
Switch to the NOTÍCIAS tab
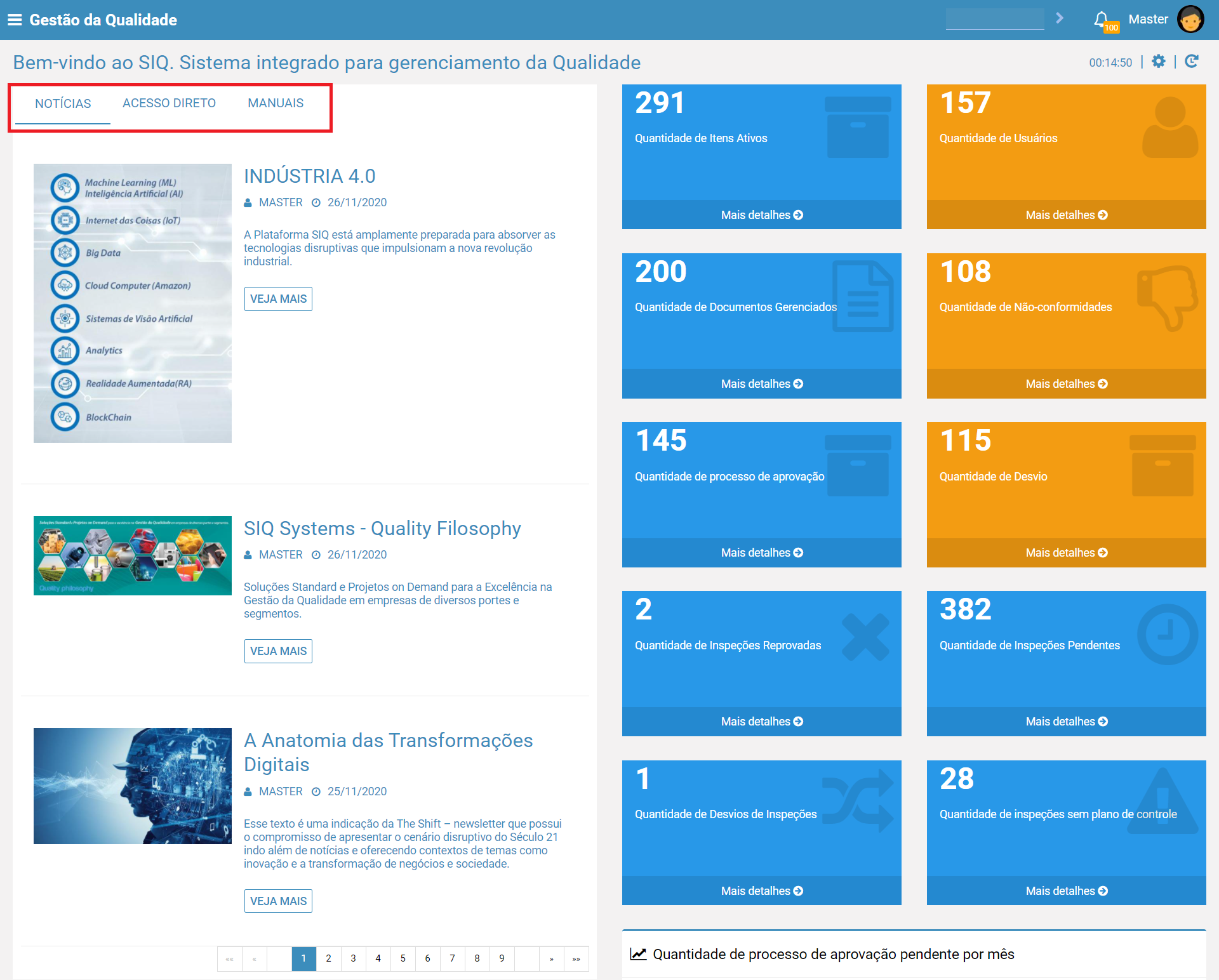(x=63, y=104)
